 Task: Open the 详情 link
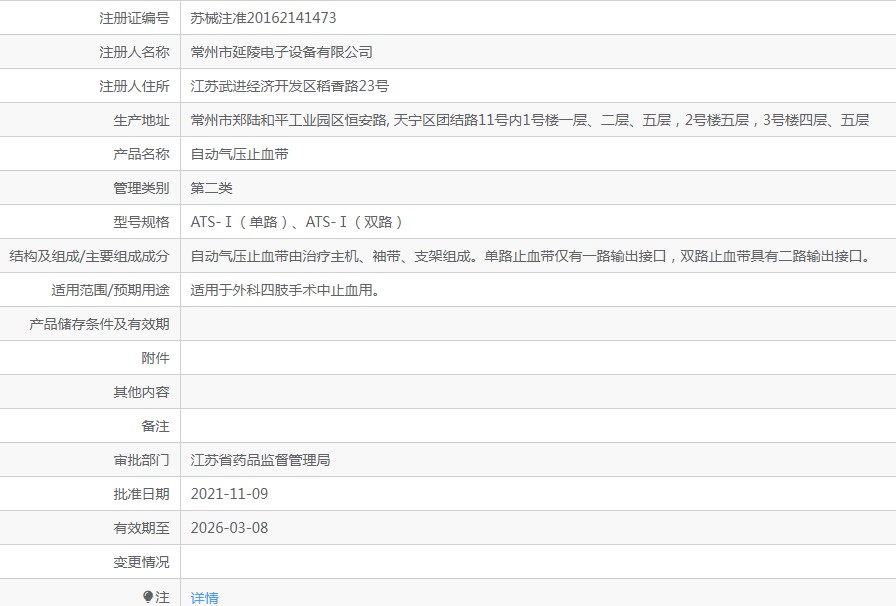click(204, 598)
